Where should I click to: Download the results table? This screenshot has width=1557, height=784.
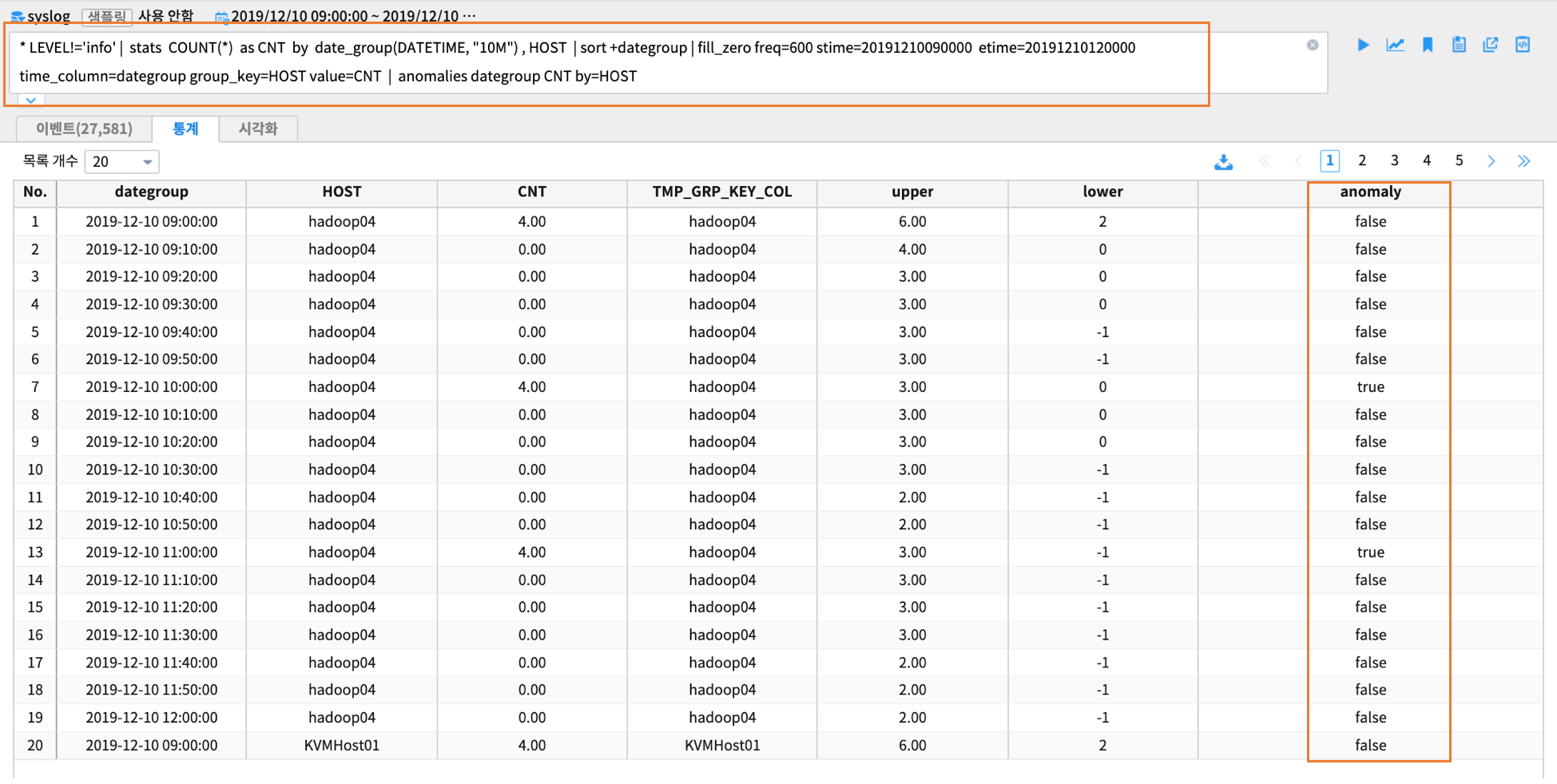pyautogui.click(x=1224, y=161)
